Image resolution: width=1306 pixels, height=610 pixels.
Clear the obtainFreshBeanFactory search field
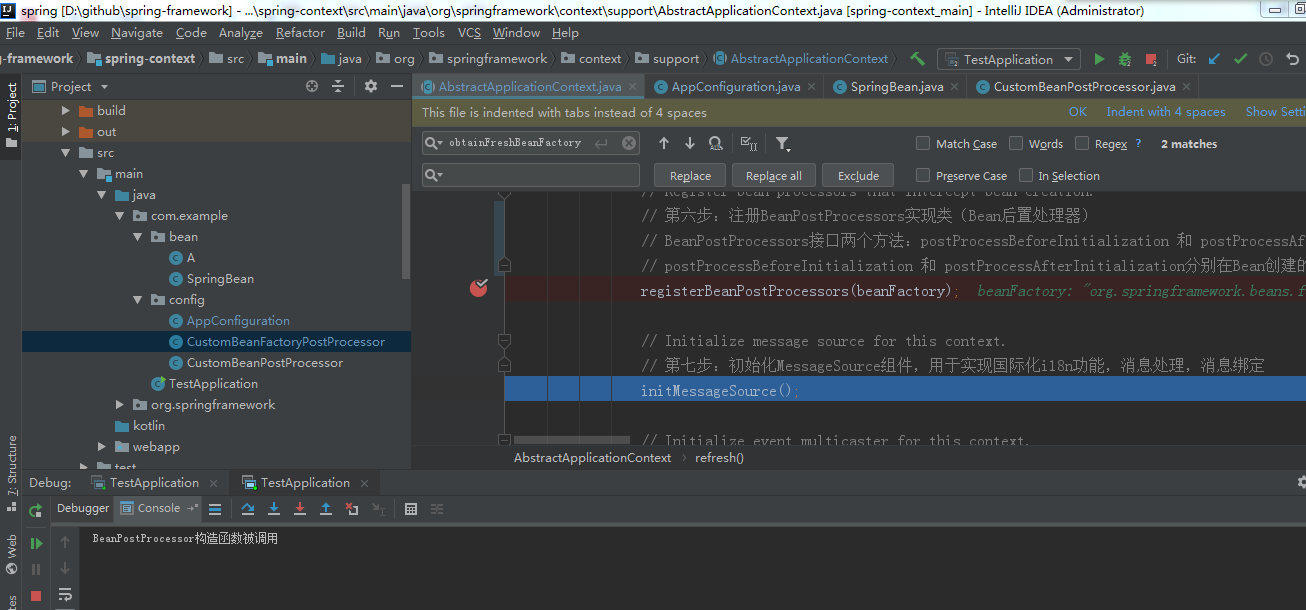click(629, 143)
